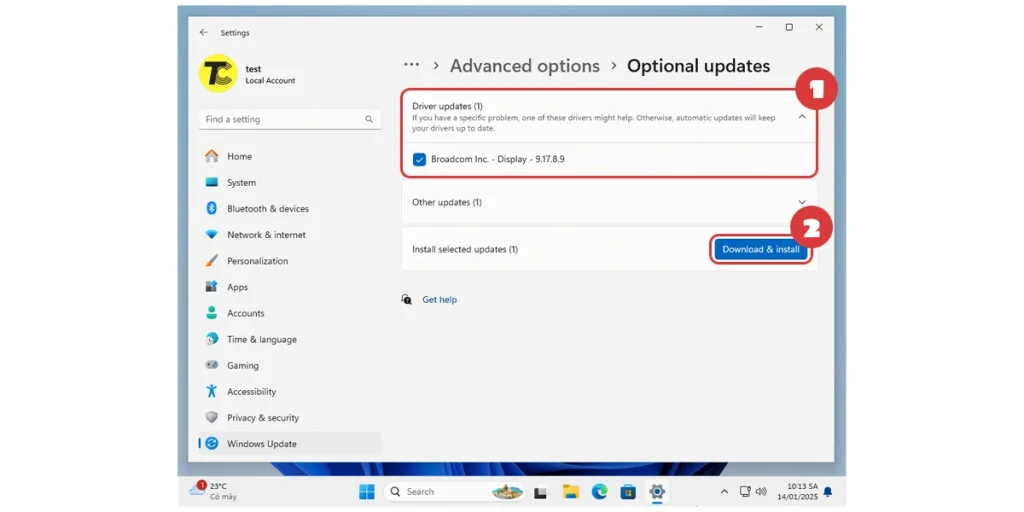Click the Time & language globe icon
Viewport: 1024px width, 512px height.
click(212, 340)
